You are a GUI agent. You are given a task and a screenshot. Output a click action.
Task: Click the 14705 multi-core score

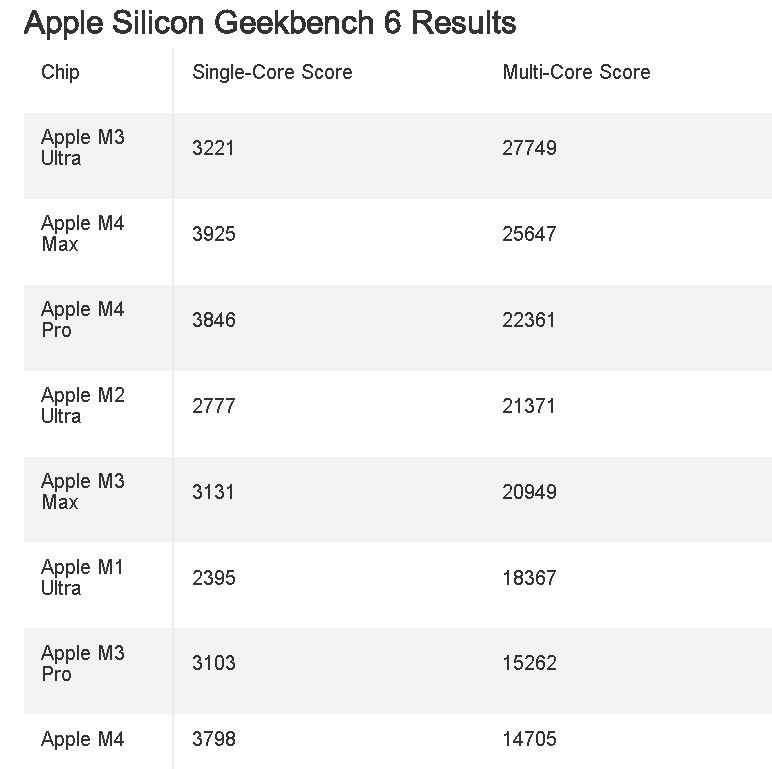coord(529,739)
